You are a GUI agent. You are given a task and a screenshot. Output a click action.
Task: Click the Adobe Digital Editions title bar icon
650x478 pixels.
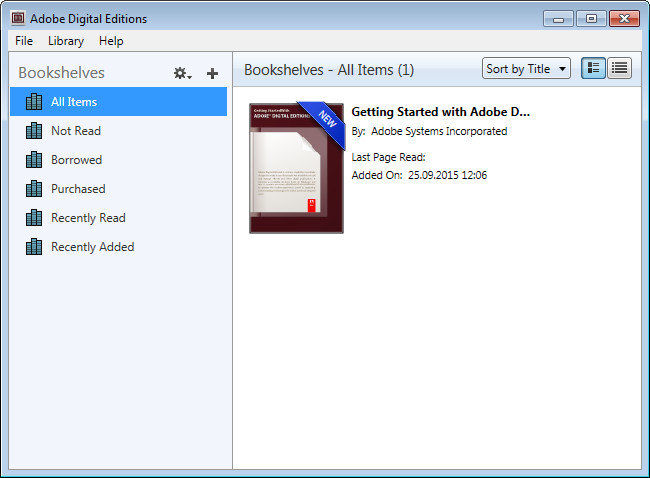(18, 16)
